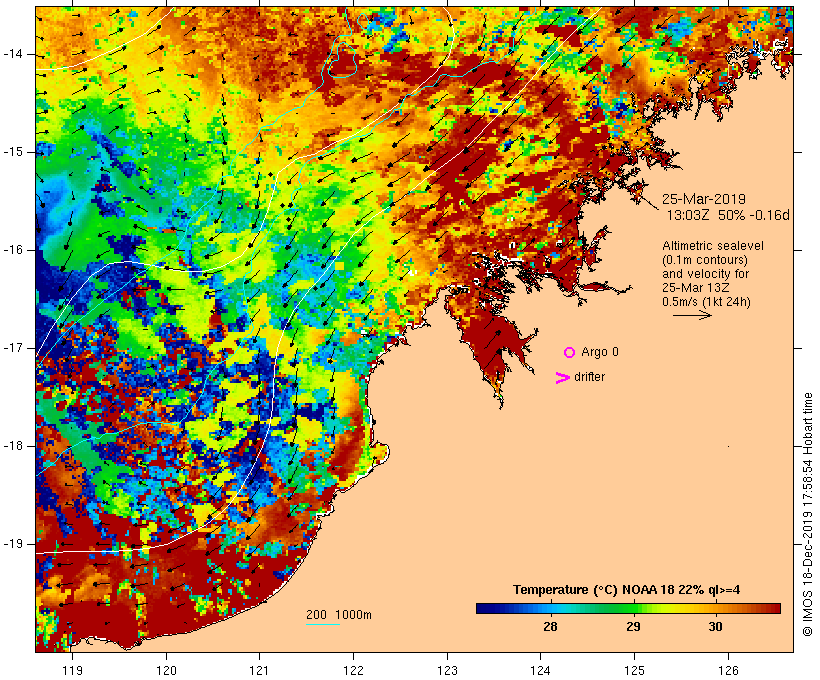Click the 126 longitude axis label
This screenshot has height=680, width=820.
728,670
